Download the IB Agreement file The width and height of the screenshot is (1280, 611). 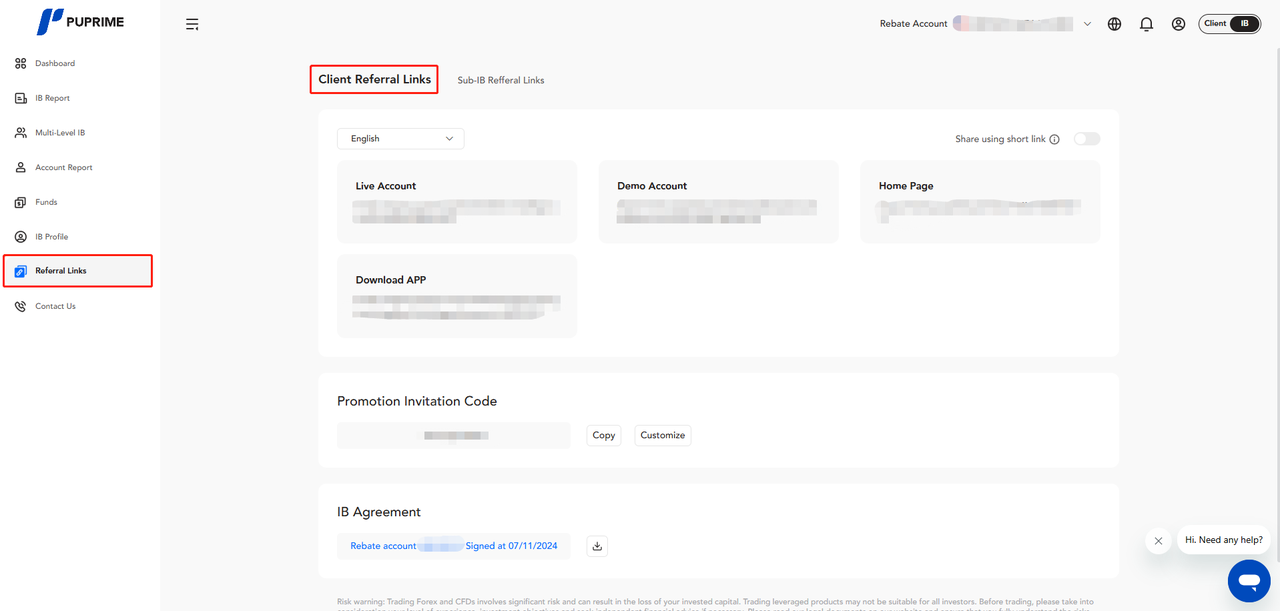coord(597,546)
